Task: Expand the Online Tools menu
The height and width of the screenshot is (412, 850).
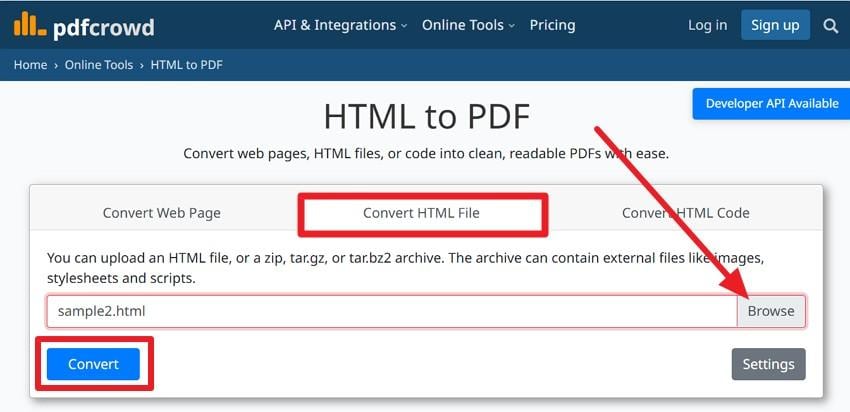Action: click(468, 25)
